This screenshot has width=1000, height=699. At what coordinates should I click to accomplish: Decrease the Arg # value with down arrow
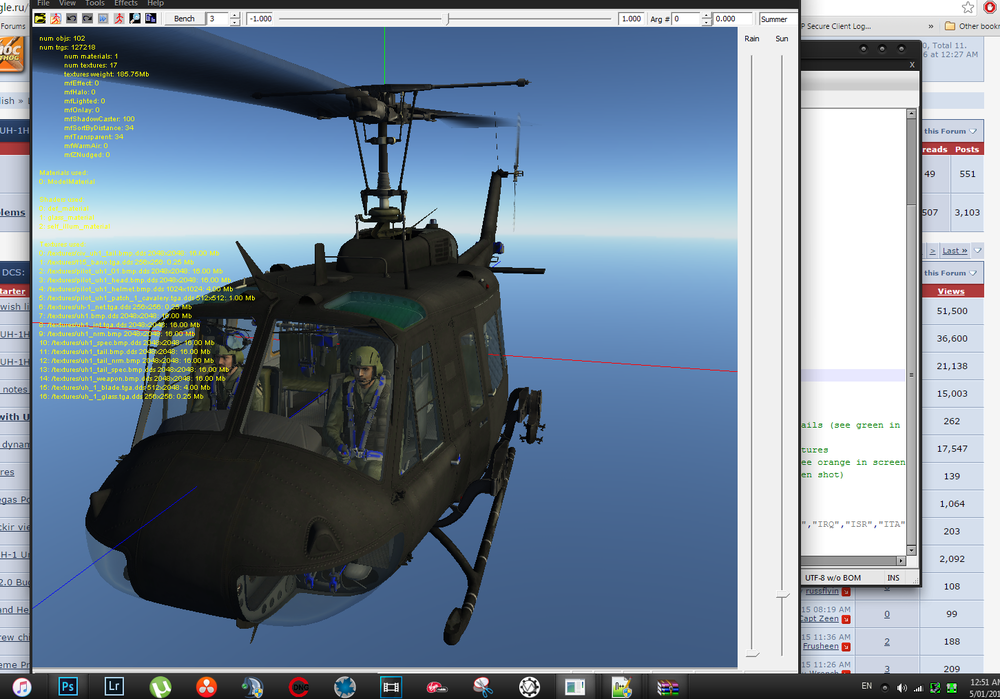[x=705, y=22]
